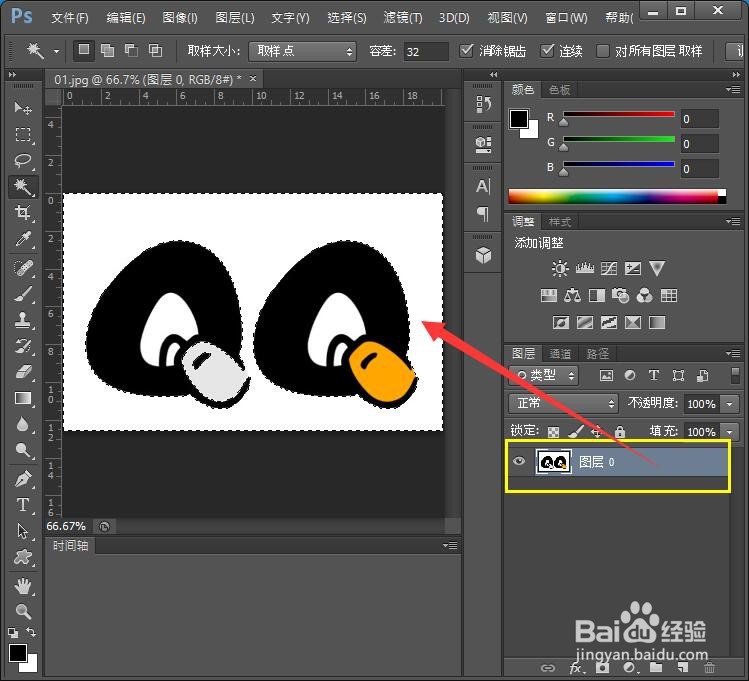This screenshot has height=681, width=749.
Task: Add a Brightness/Contrast adjustment
Action: coord(560,268)
